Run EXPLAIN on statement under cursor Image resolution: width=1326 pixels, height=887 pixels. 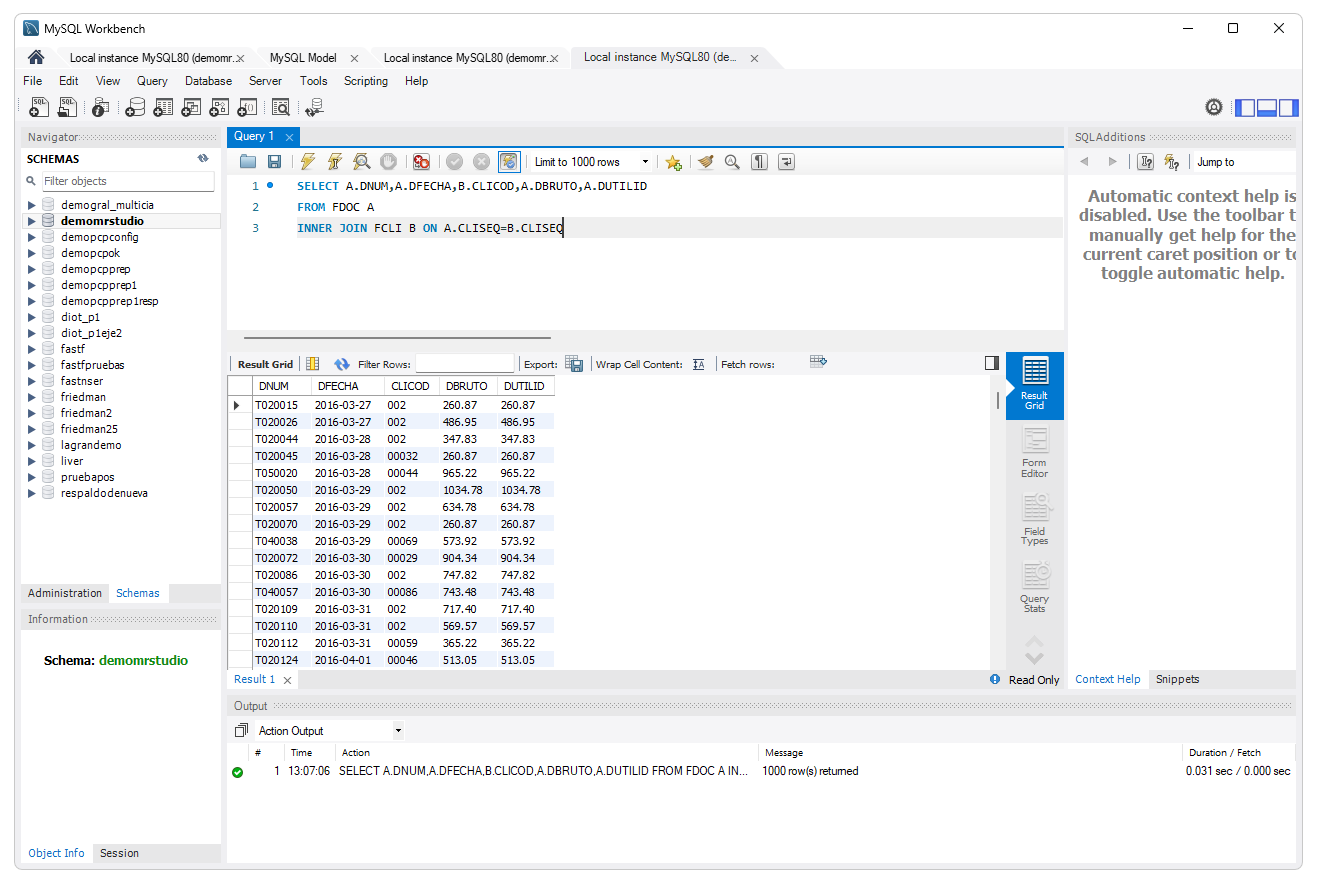[x=362, y=161]
